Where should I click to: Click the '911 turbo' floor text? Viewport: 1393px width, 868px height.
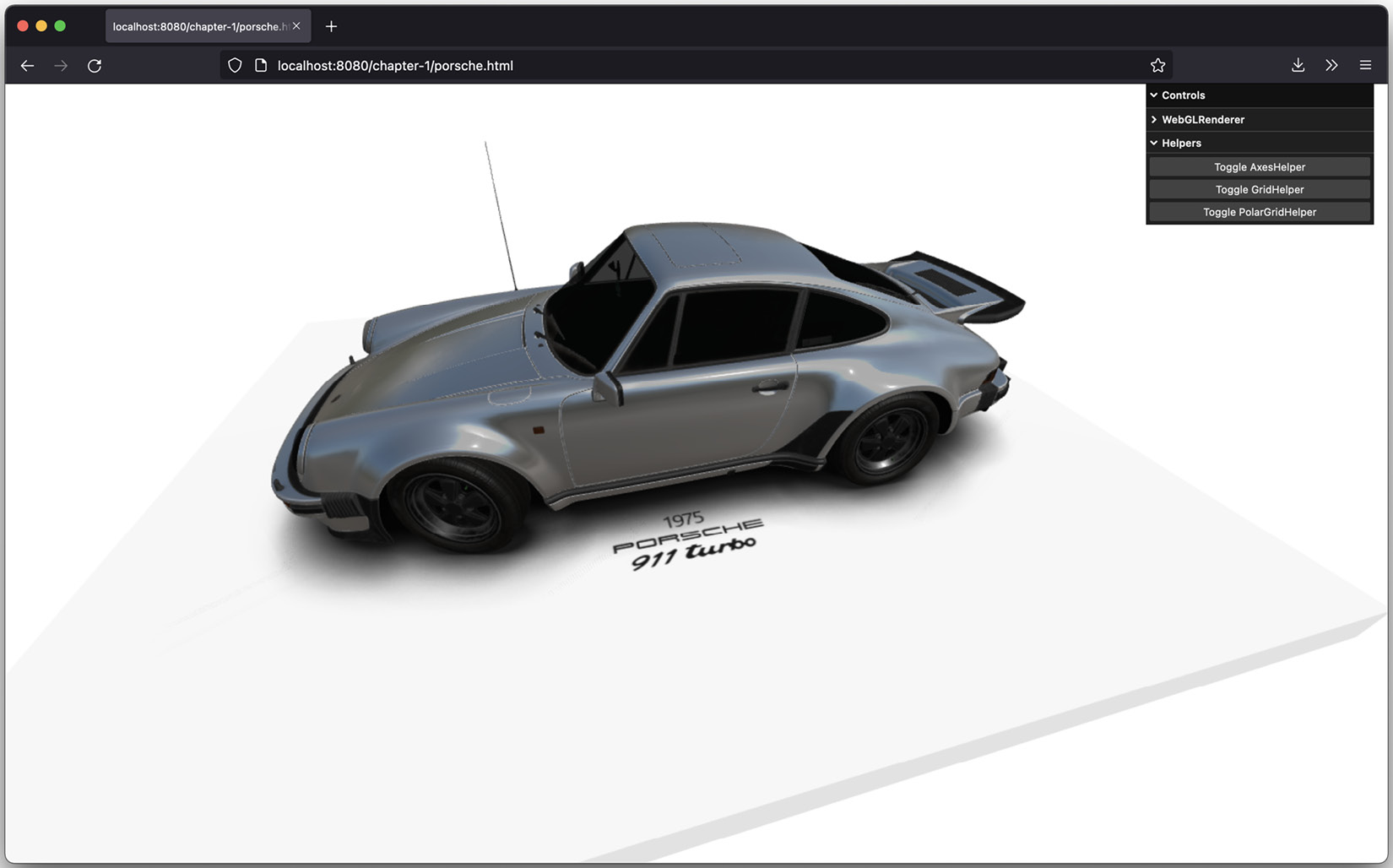click(693, 553)
